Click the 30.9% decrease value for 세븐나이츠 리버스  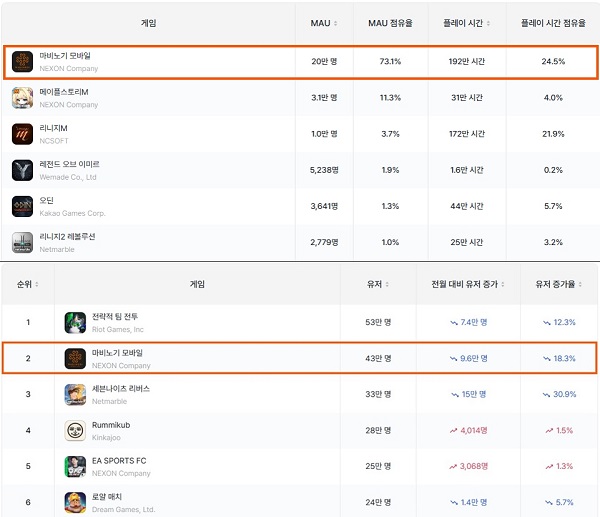(559, 394)
